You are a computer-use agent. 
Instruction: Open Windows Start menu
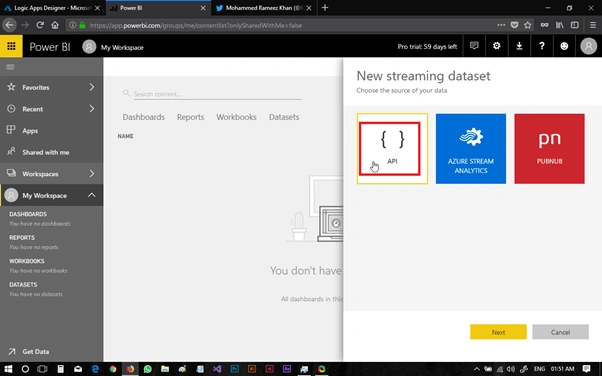click(8, 369)
